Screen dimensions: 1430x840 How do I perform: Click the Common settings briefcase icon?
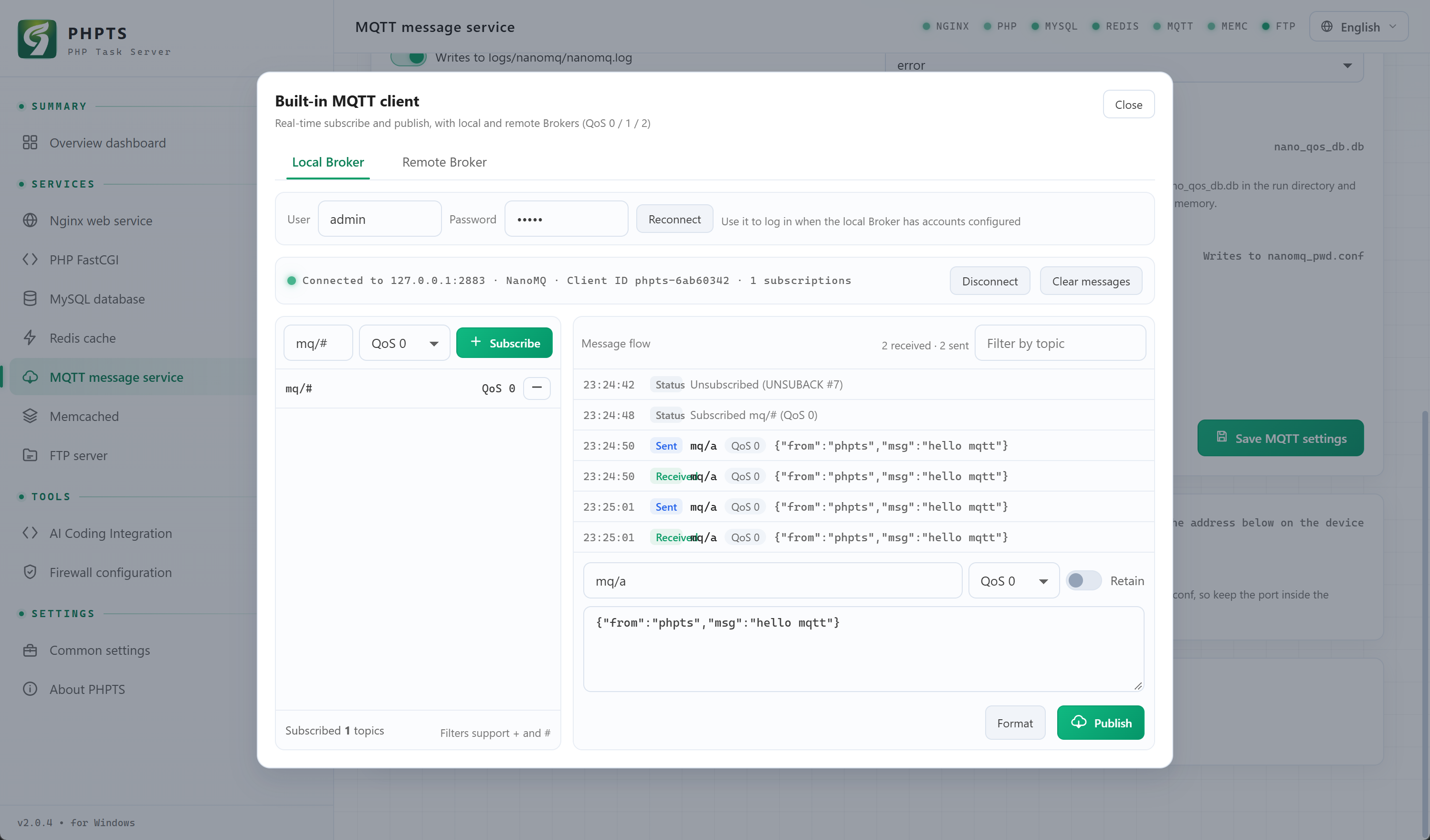coord(30,650)
